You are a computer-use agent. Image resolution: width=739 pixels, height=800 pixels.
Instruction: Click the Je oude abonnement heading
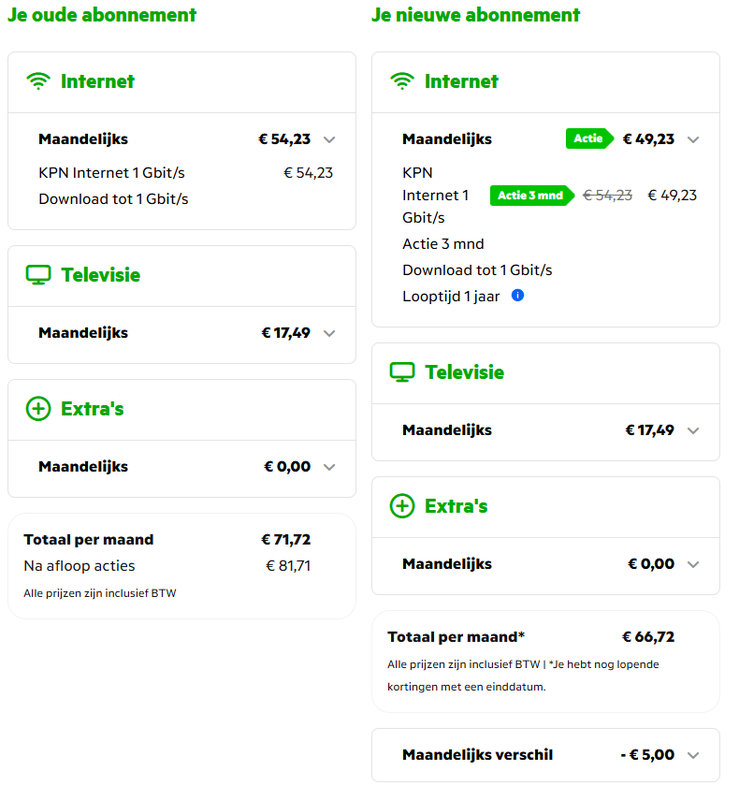tap(102, 15)
